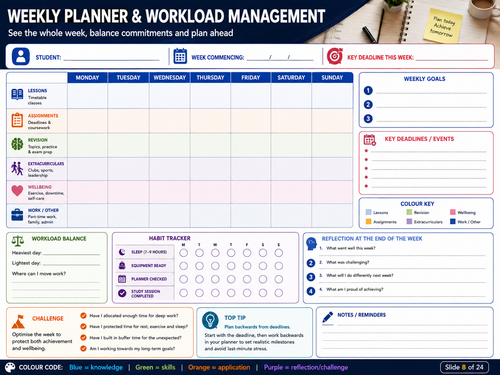
Task: Click the Lightest day line
Action: coord(71,264)
